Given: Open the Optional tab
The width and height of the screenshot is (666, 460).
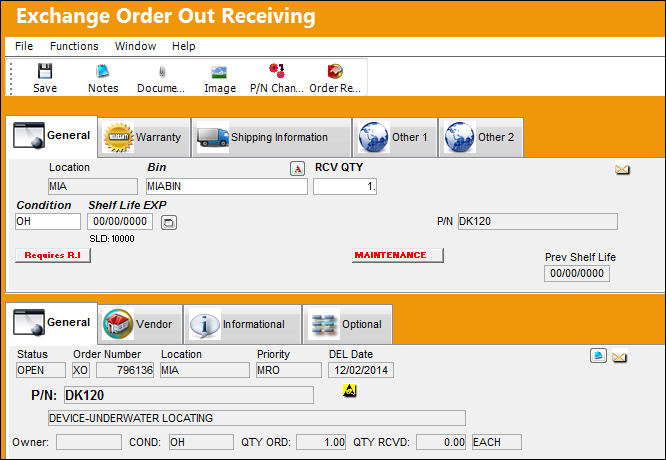Looking at the screenshot, I should 347,324.
